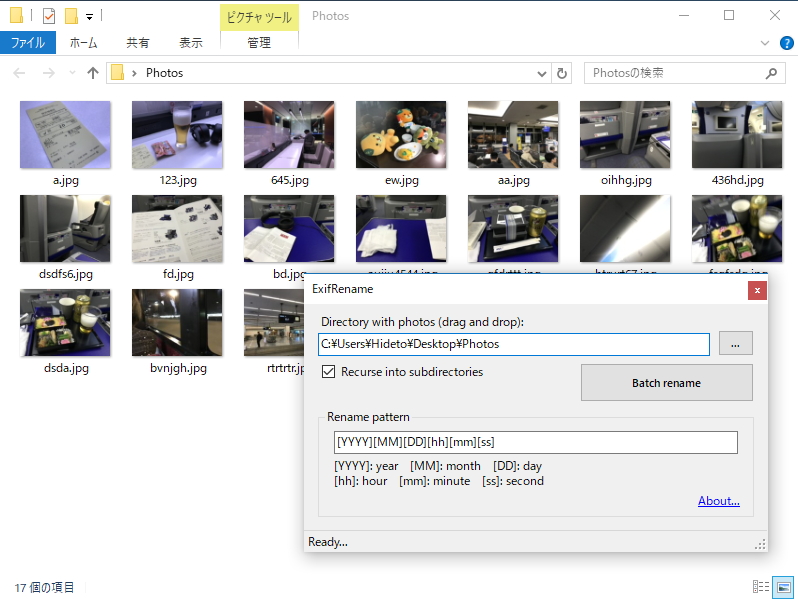Minimize the Photos Explorer window
The image size is (798, 599).
pos(684,16)
